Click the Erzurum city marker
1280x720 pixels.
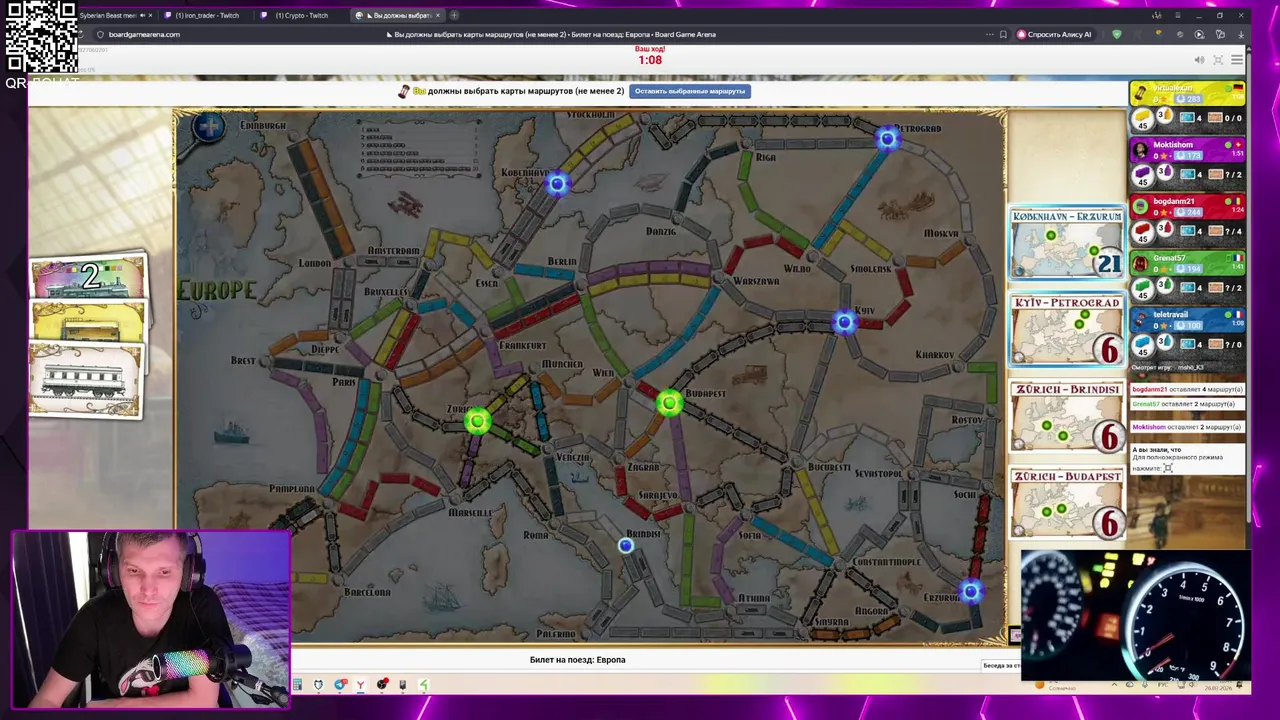[x=969, y=591]
